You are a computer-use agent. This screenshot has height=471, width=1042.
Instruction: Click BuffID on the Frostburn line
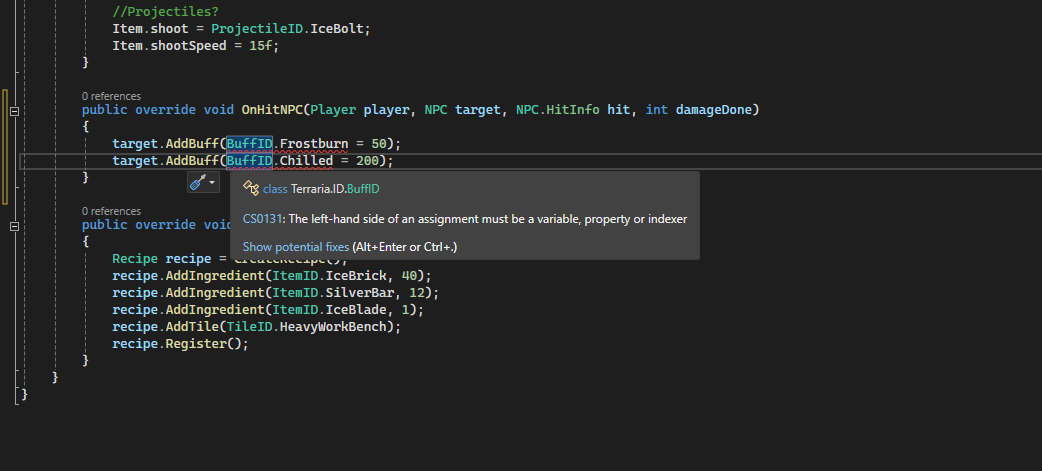coord(249,143)
